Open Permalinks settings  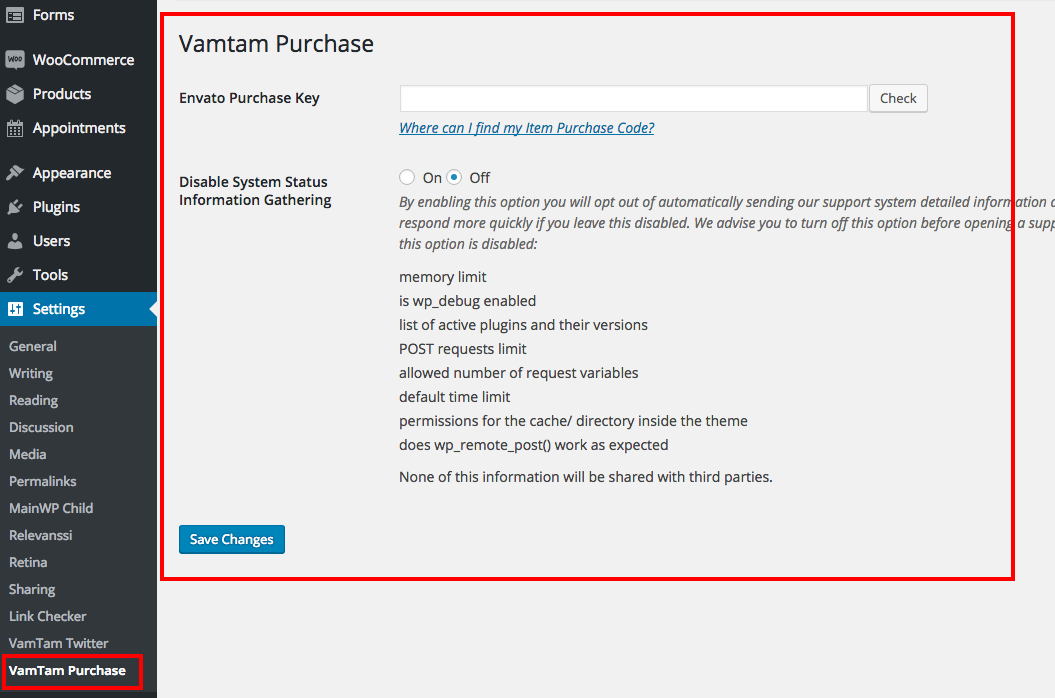point(42,481)
